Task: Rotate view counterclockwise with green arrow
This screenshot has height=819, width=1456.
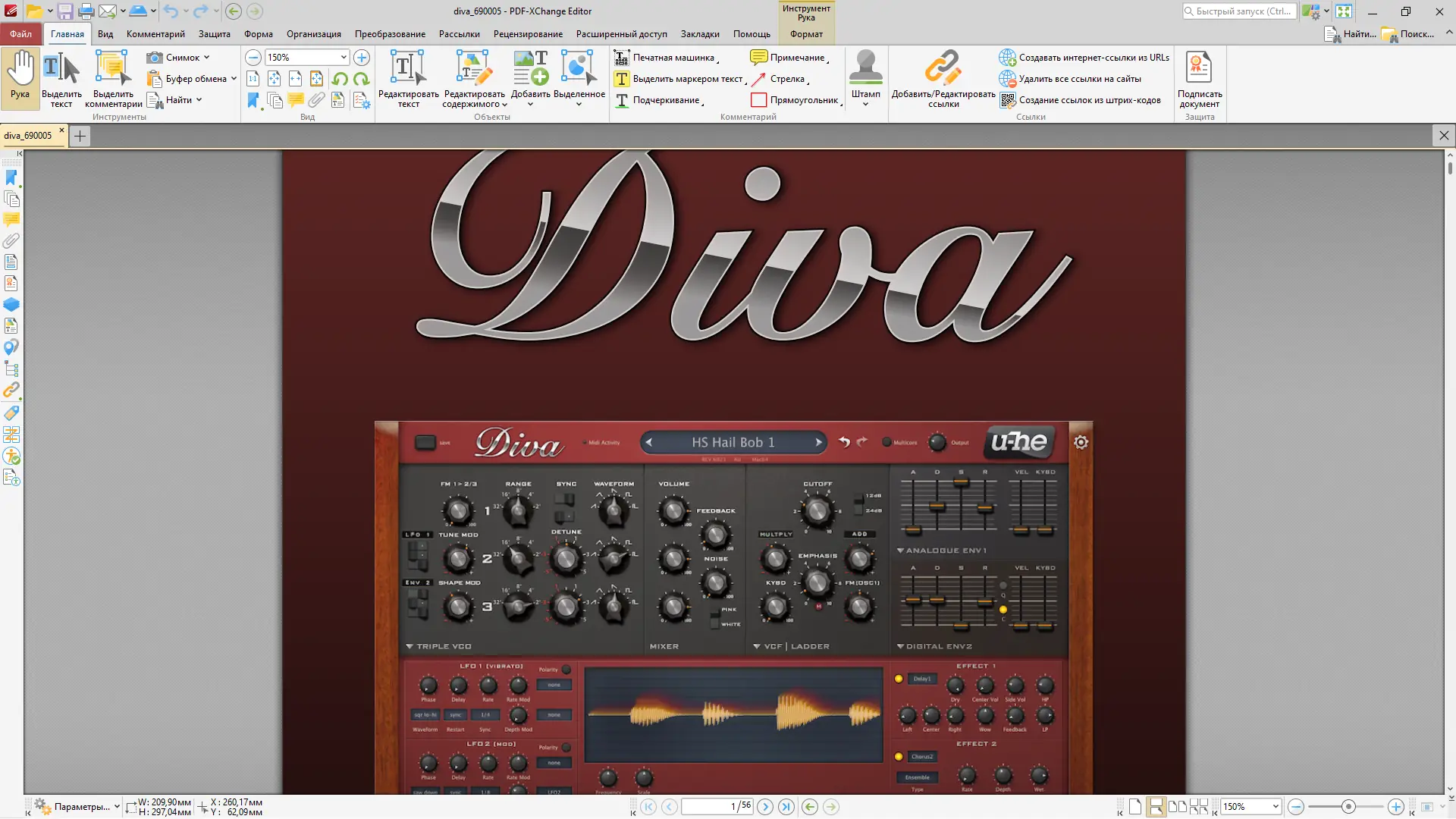Action: tap(340, 79)
